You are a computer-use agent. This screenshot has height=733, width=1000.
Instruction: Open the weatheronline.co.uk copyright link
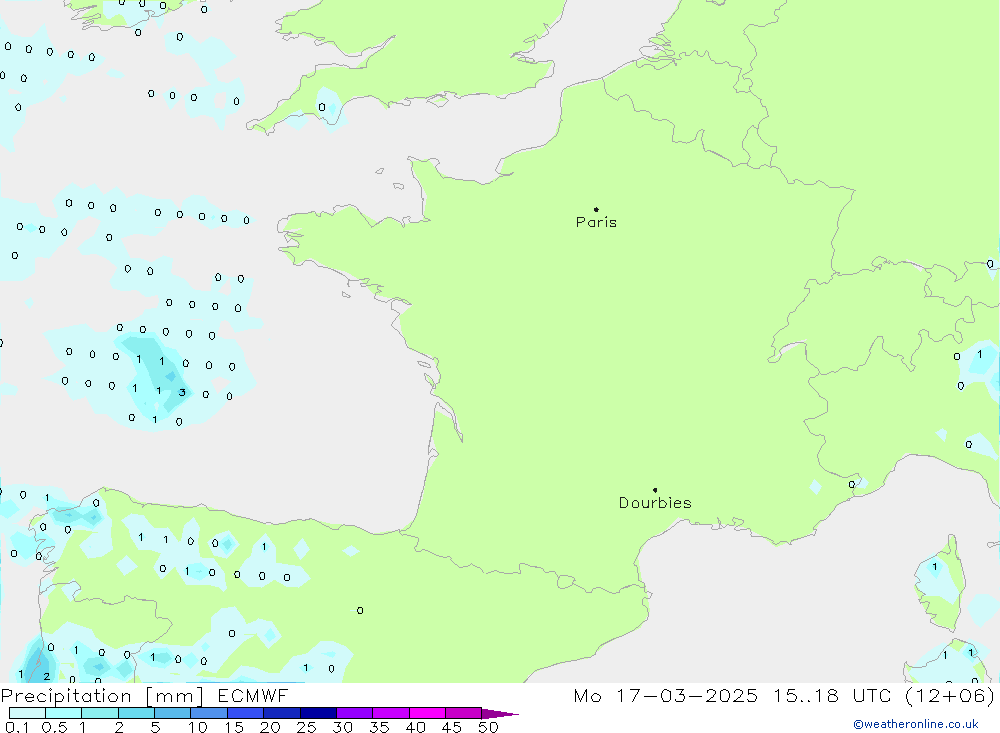point(916,724)
